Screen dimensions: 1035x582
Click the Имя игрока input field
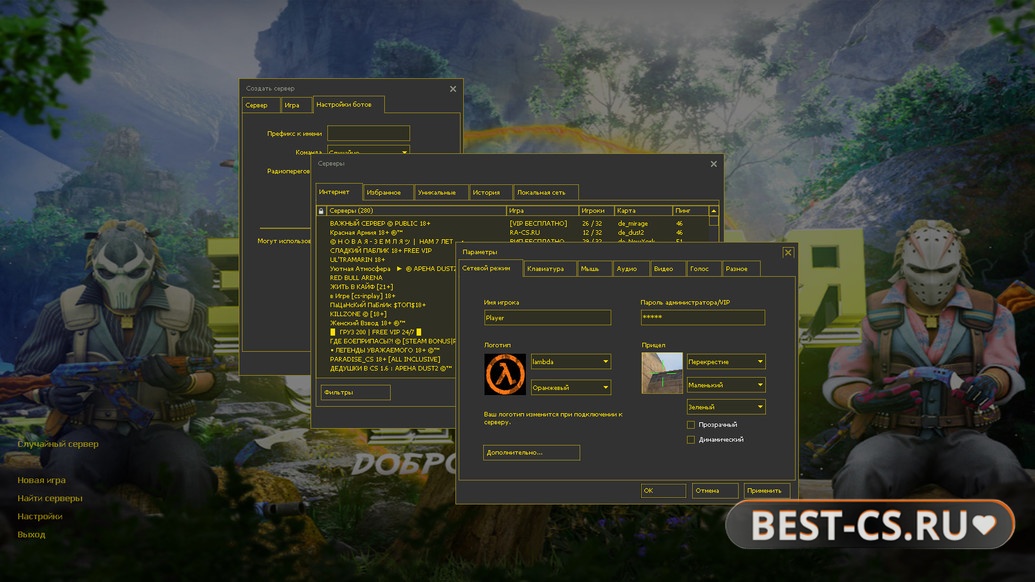point(547,318)
